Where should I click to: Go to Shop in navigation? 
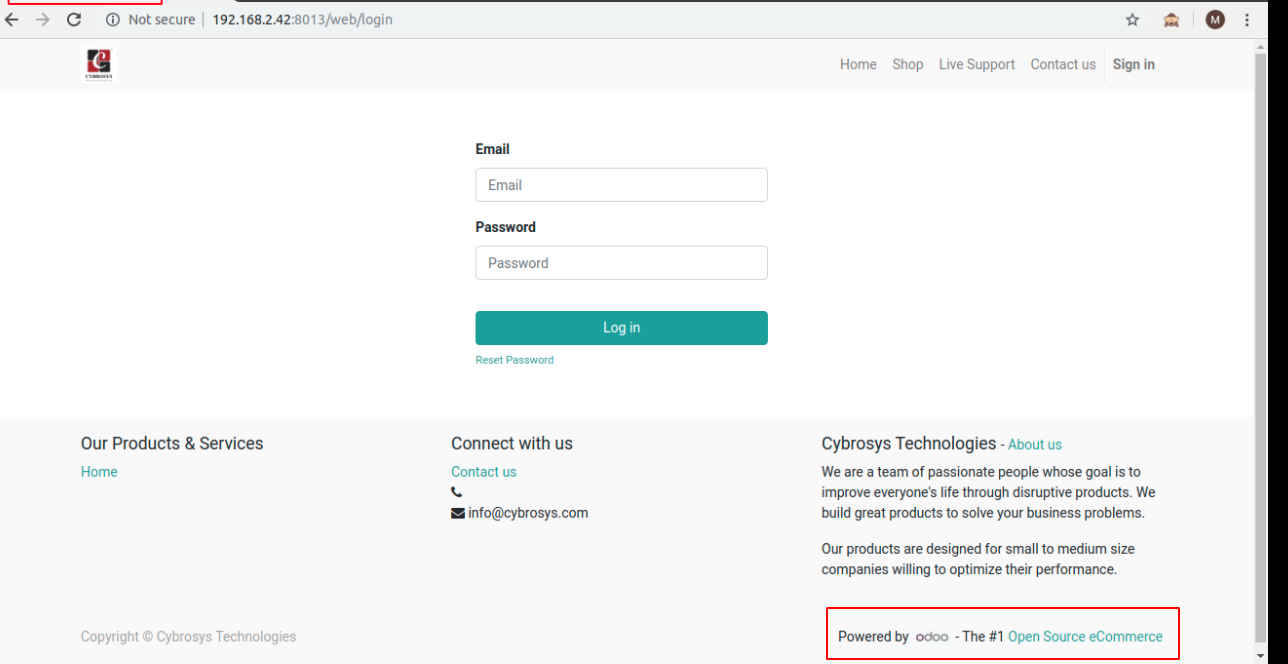click(908, 65)
